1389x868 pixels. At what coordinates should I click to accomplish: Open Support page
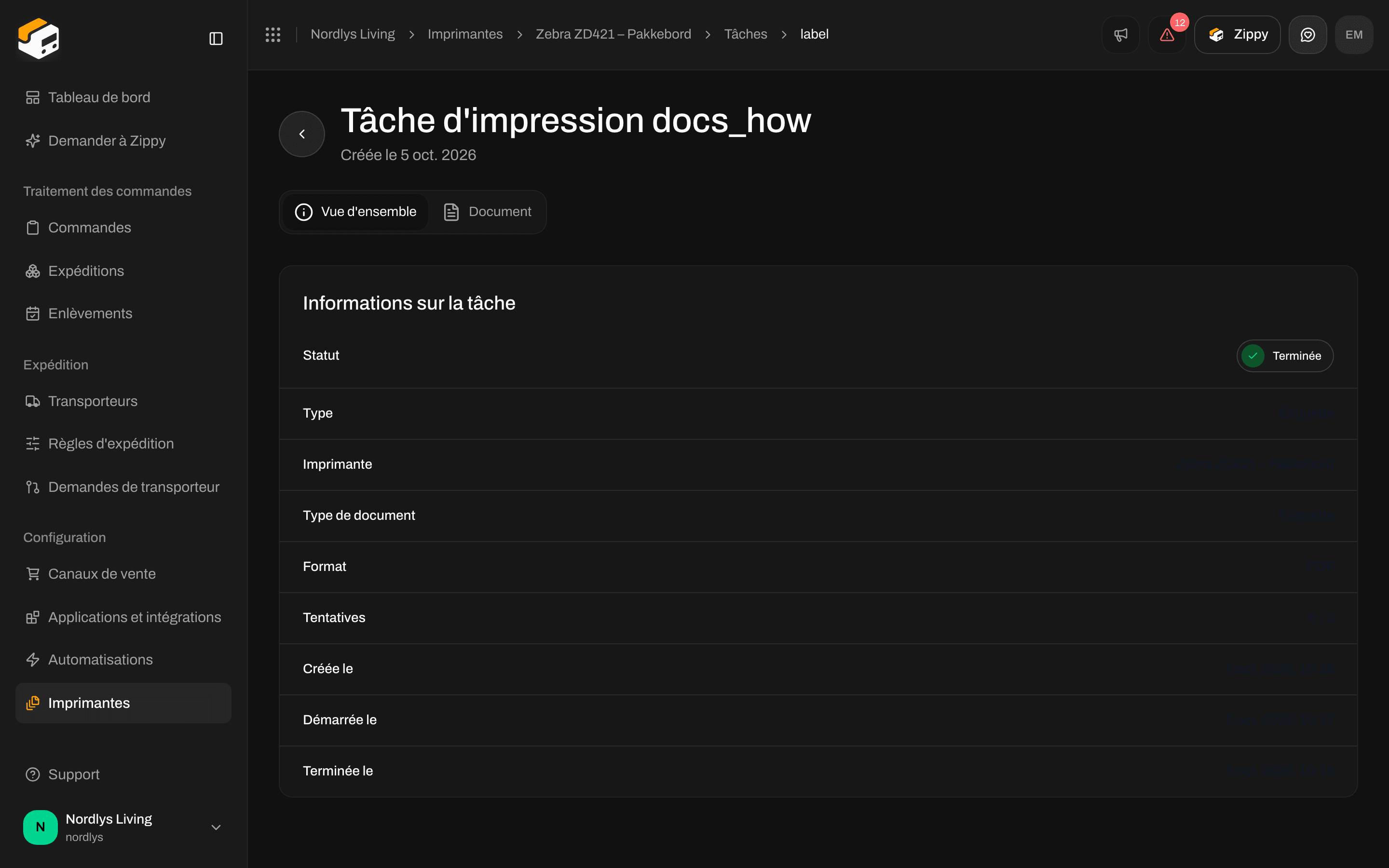123,774
